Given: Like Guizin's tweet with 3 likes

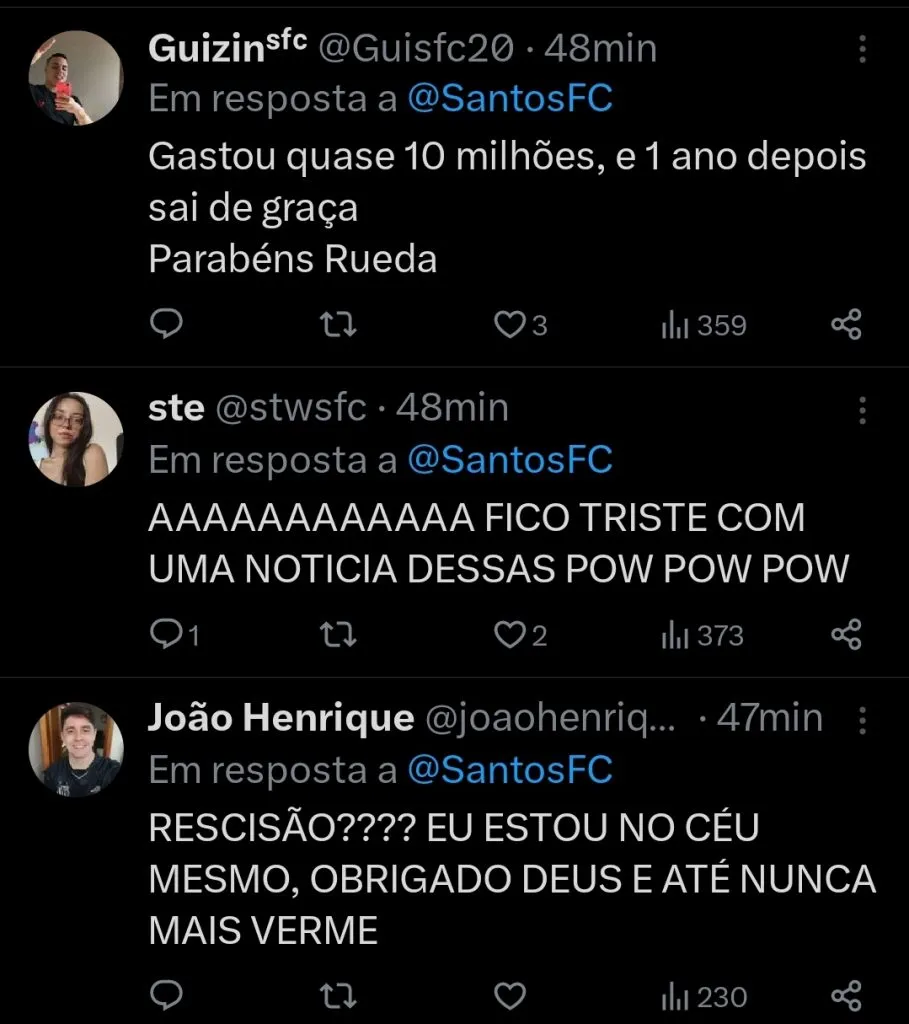Looking at the screenshot, I should pyautogui.click(x=511, y=324).
